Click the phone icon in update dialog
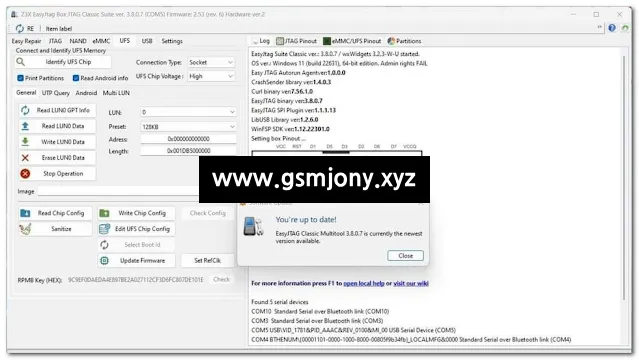The image size is (639, 360). 253,227
